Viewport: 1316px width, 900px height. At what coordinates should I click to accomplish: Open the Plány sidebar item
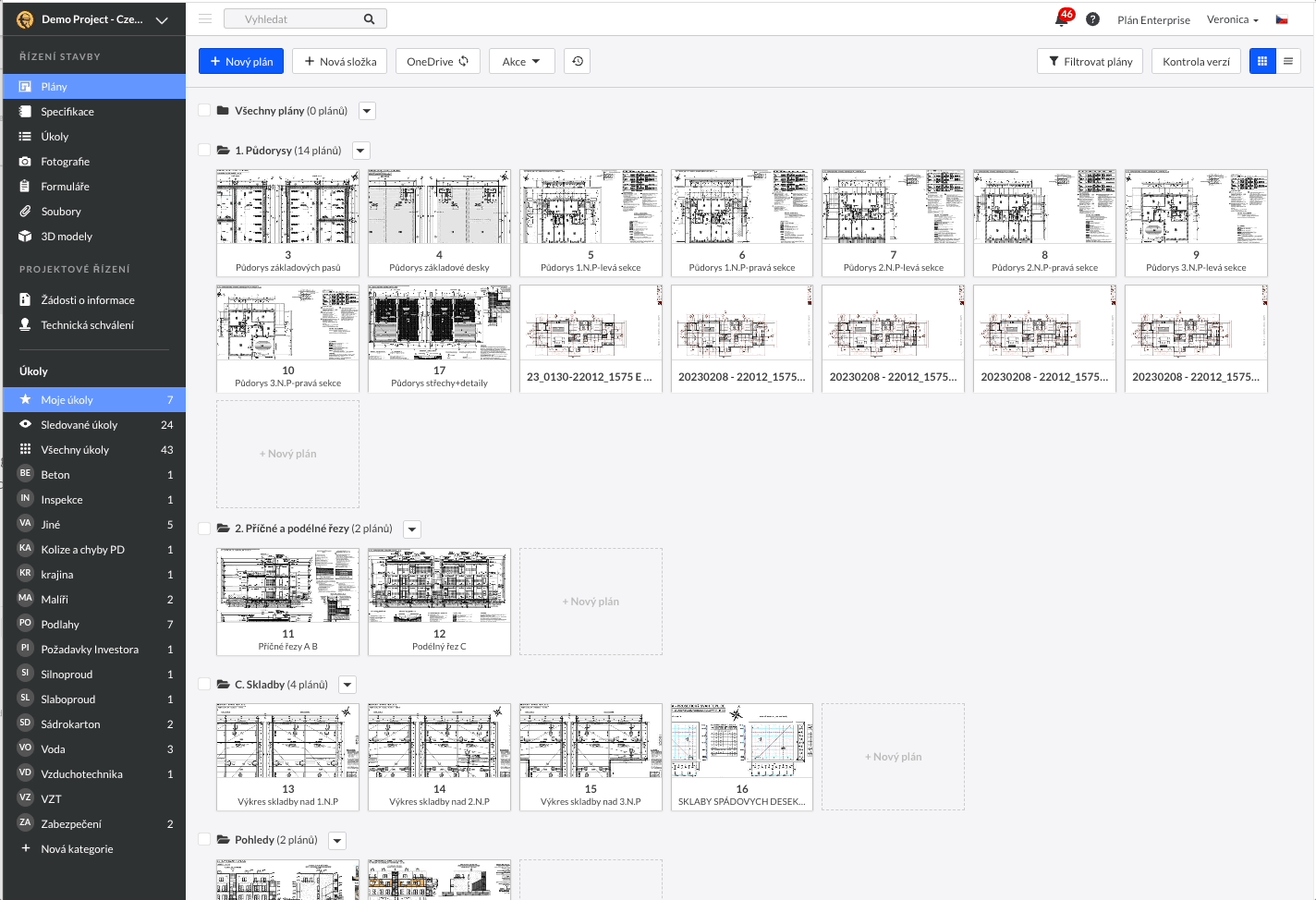click(94, 86)
